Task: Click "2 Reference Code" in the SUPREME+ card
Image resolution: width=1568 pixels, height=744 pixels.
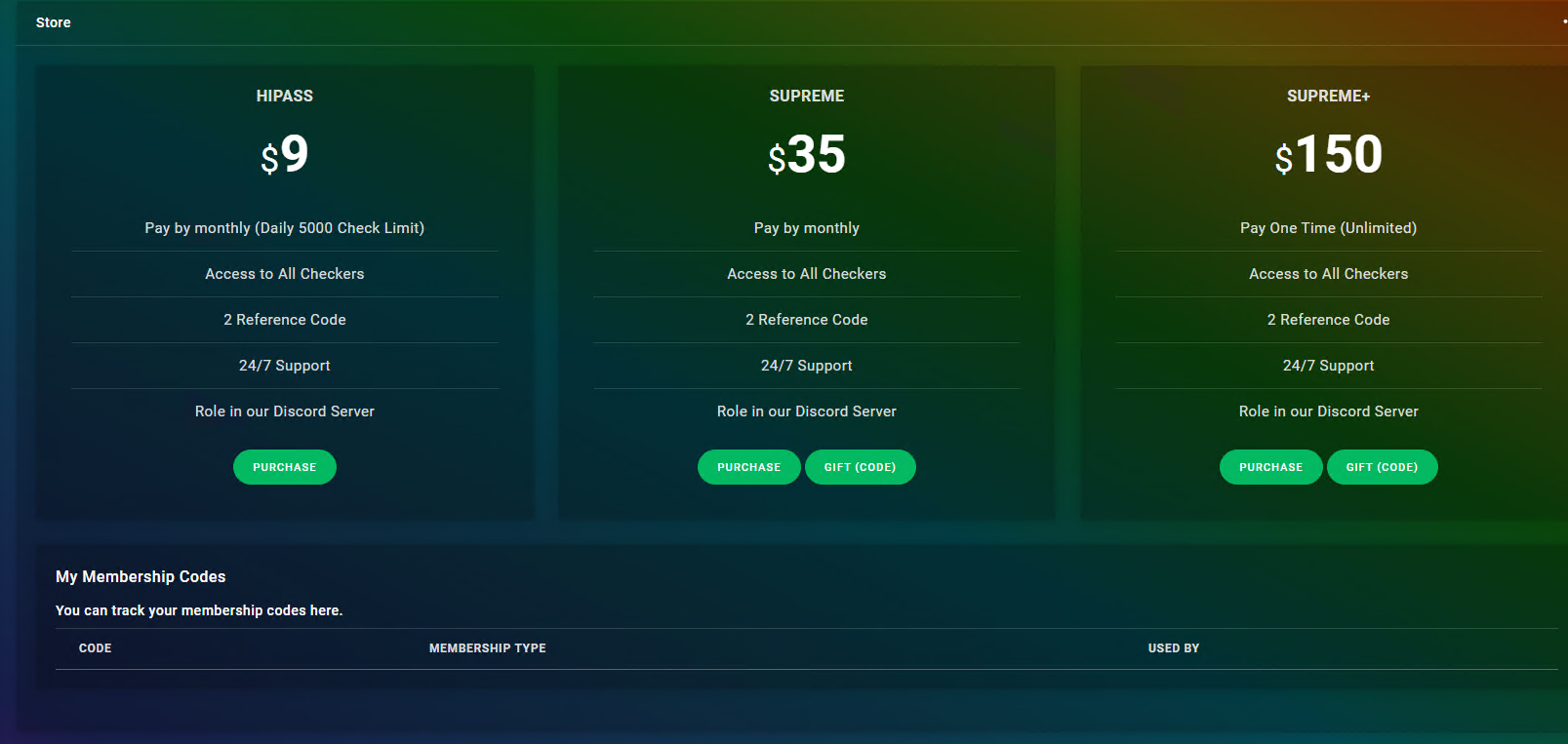Action: point(1329,320)
